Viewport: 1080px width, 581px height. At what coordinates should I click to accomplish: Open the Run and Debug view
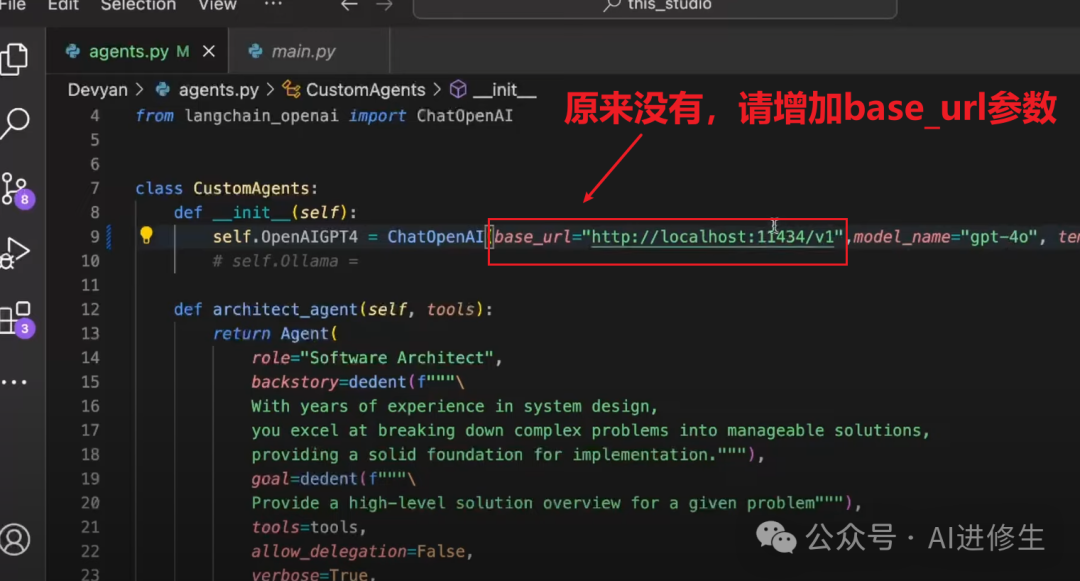(15, 253)
